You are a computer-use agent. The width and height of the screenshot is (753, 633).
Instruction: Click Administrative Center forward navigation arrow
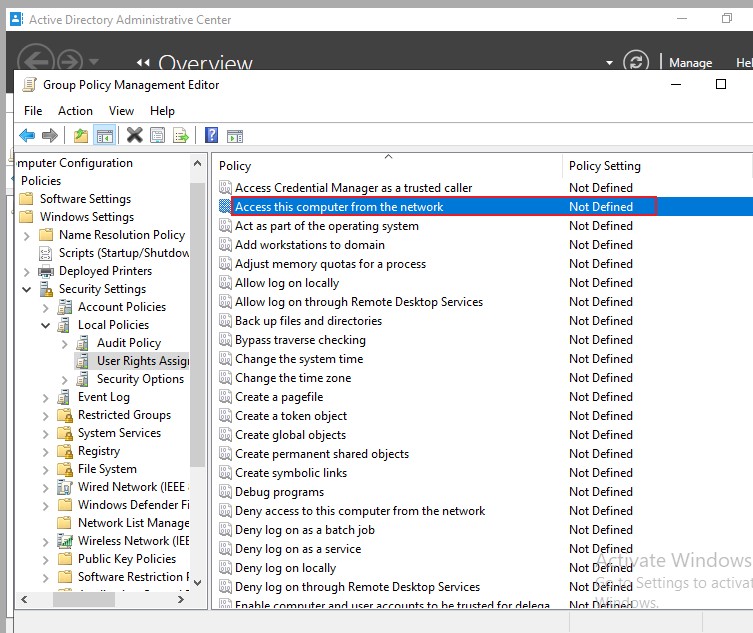coord(70,61)
